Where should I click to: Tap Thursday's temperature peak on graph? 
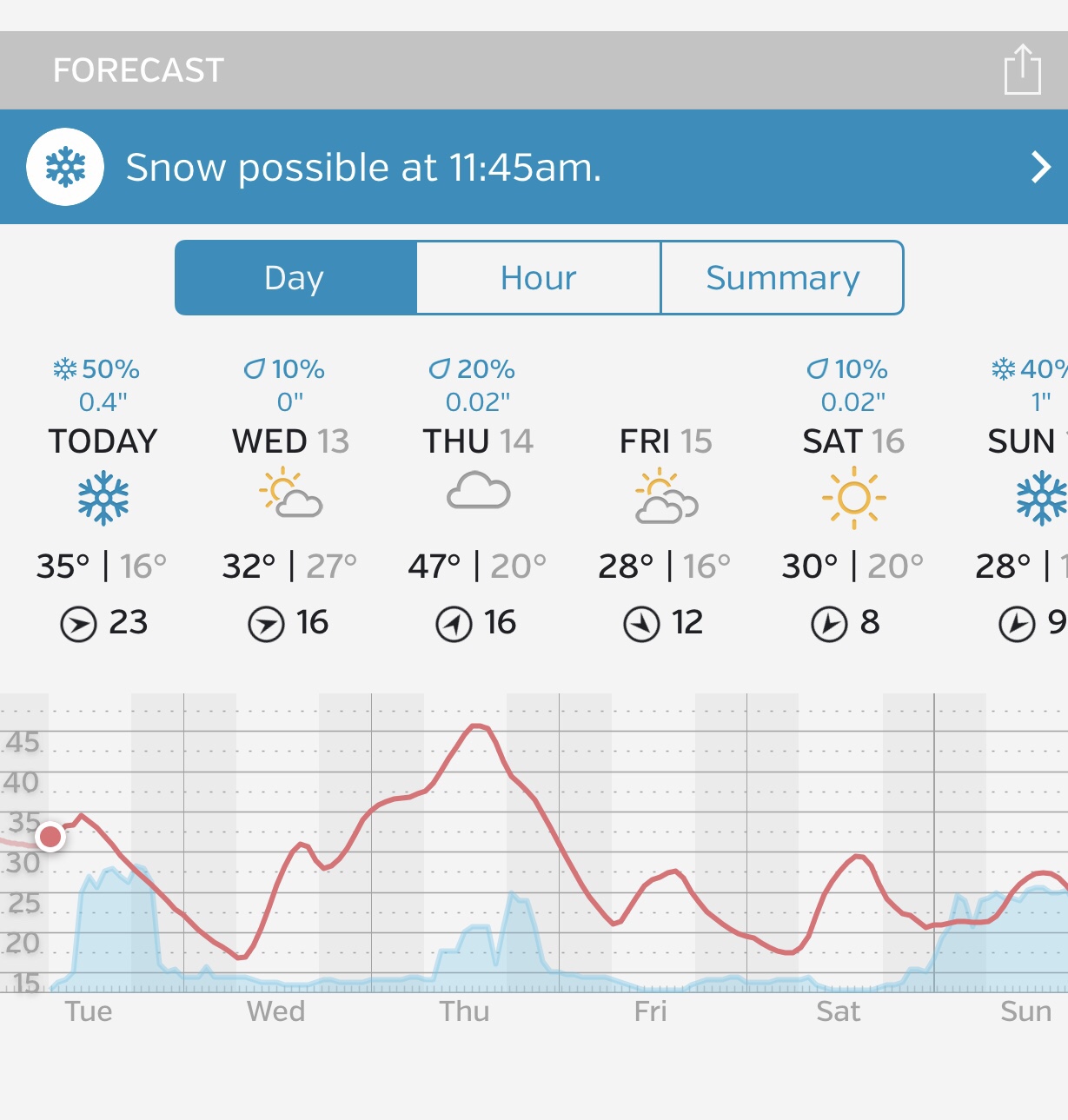pos(477,726)
